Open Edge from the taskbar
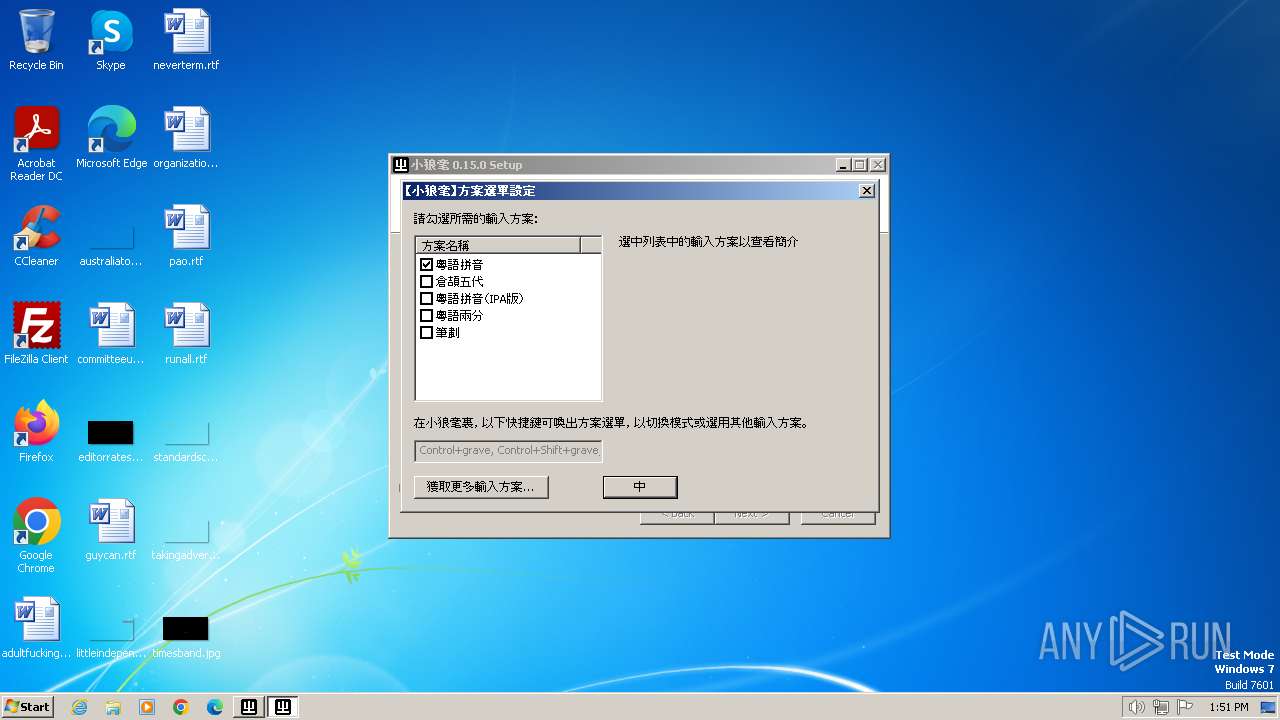1280x720 pixels. [215, 707]
